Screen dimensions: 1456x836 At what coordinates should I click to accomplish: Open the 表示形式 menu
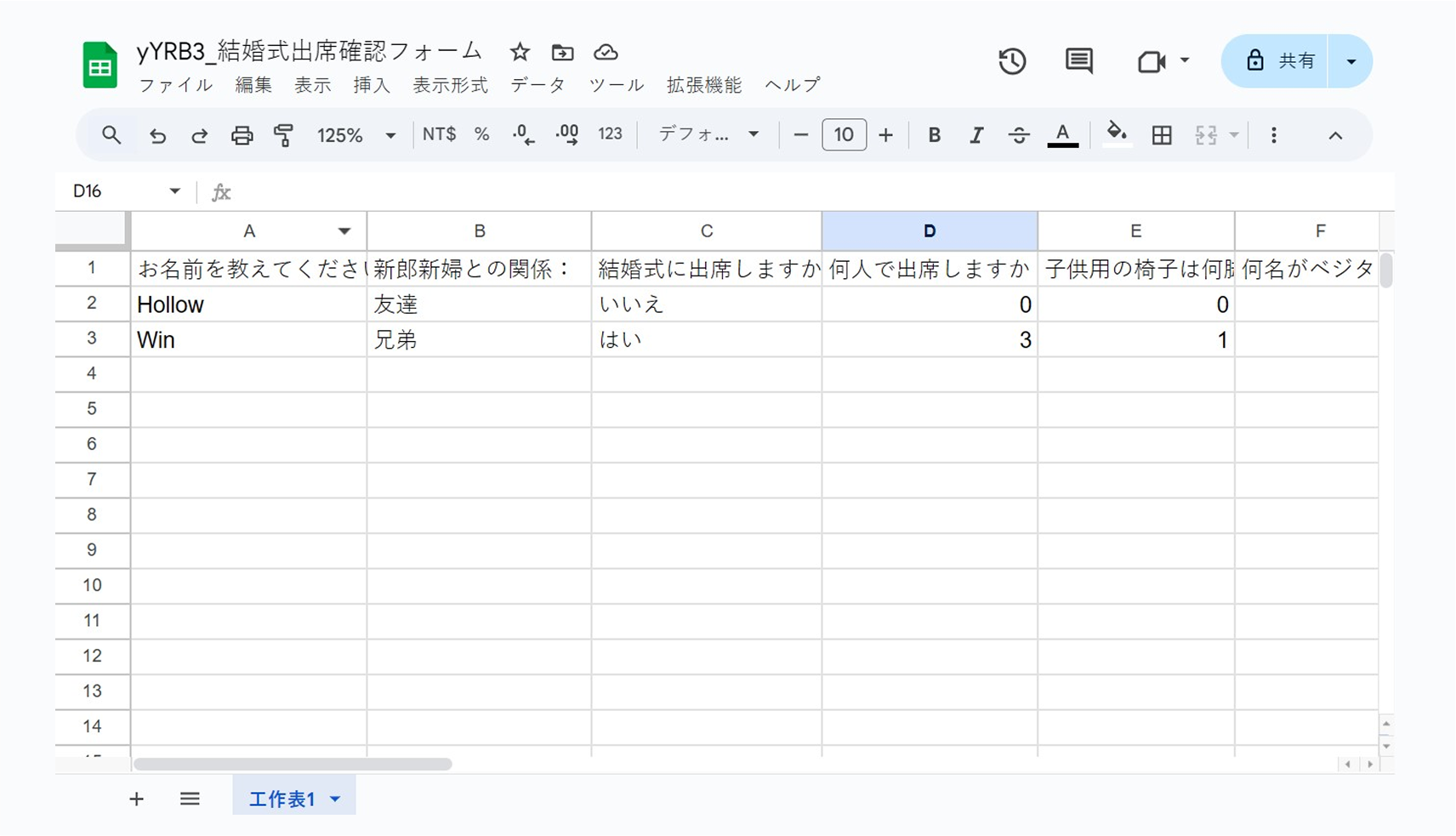(451, 85)
